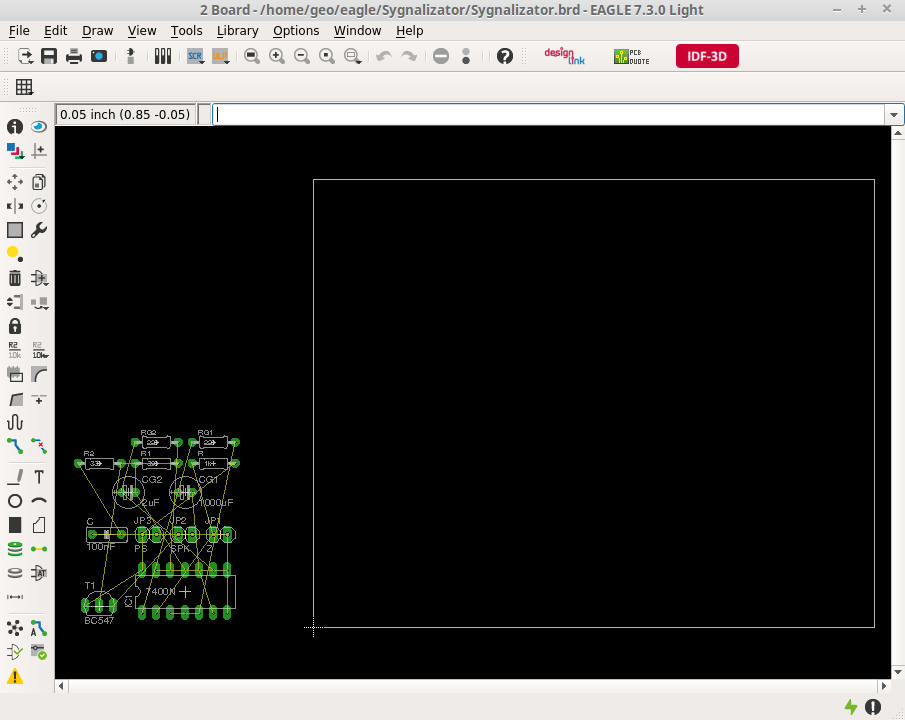Select the Ratsnest tool

coord(15,628)
